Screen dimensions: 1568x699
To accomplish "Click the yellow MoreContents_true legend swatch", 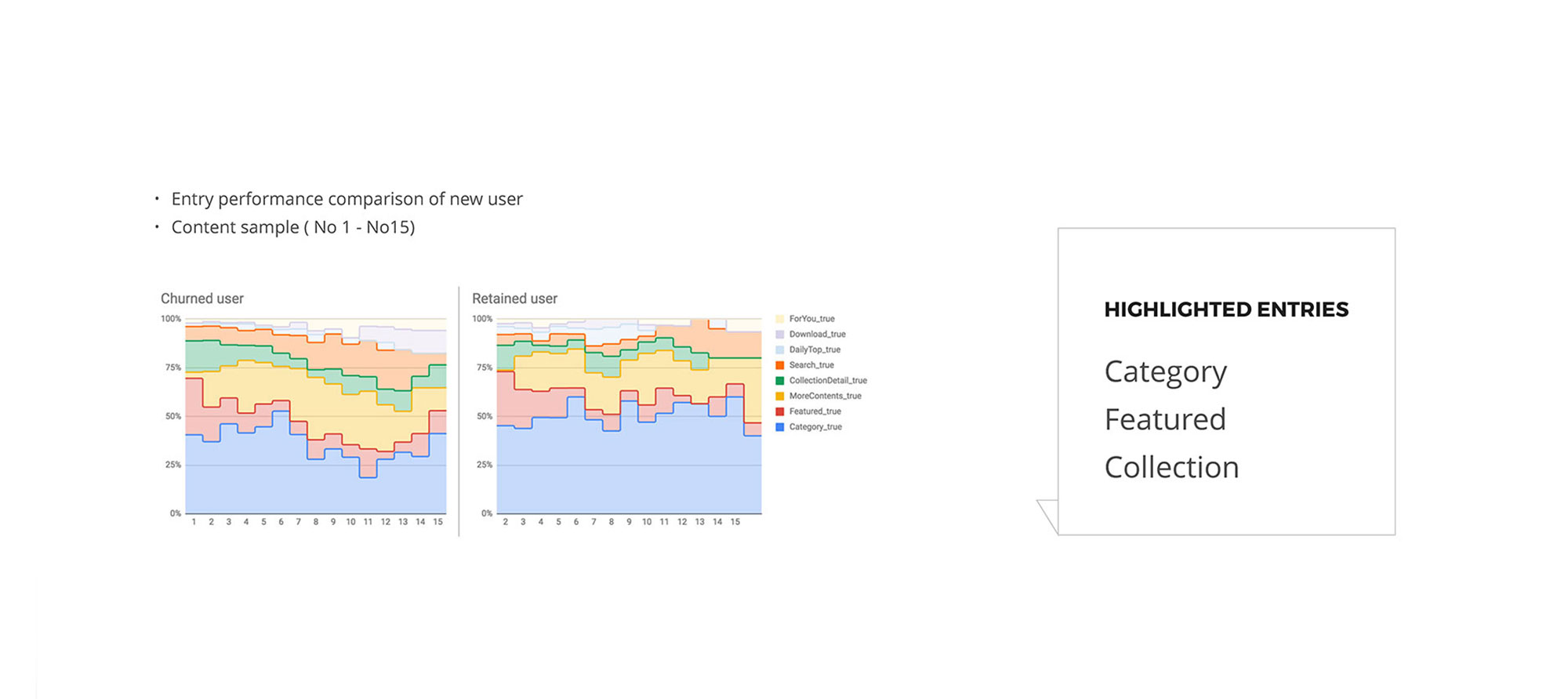I will 779,396.
